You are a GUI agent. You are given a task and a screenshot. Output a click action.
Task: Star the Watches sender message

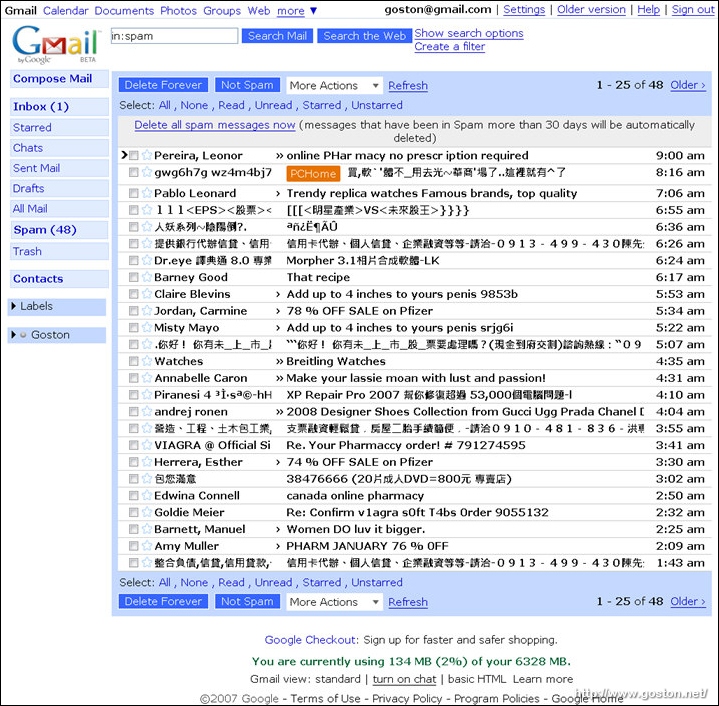point(147,361)
